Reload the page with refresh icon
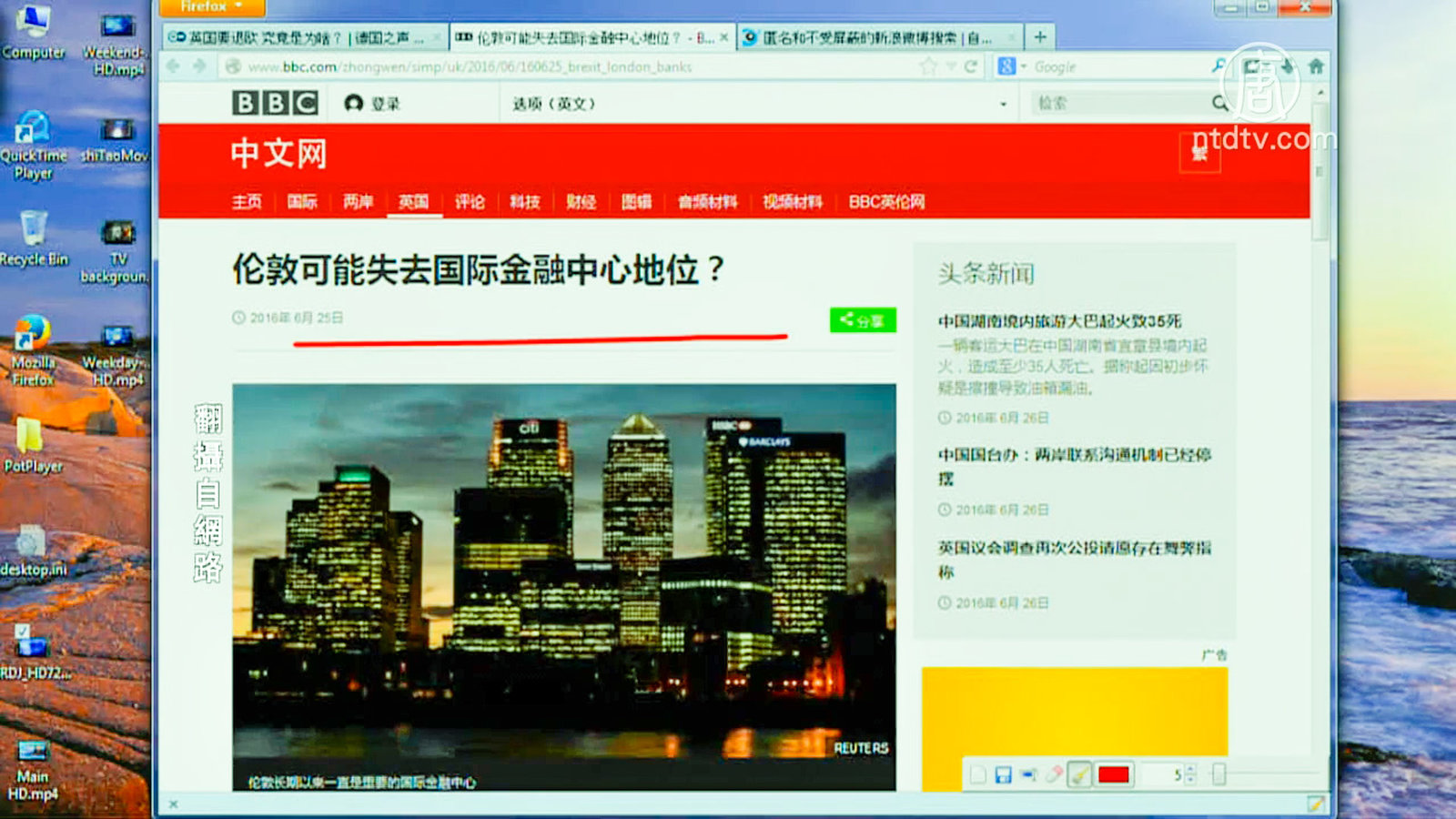Viewport: 1456px width, 819px height. click(x=971, y=66)
